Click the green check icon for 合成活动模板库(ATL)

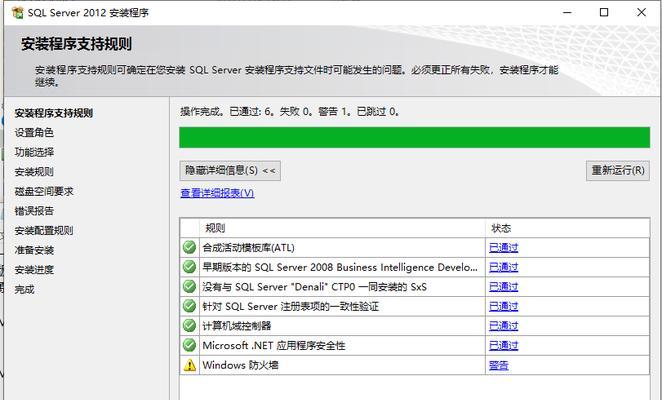tap(189, 247)
